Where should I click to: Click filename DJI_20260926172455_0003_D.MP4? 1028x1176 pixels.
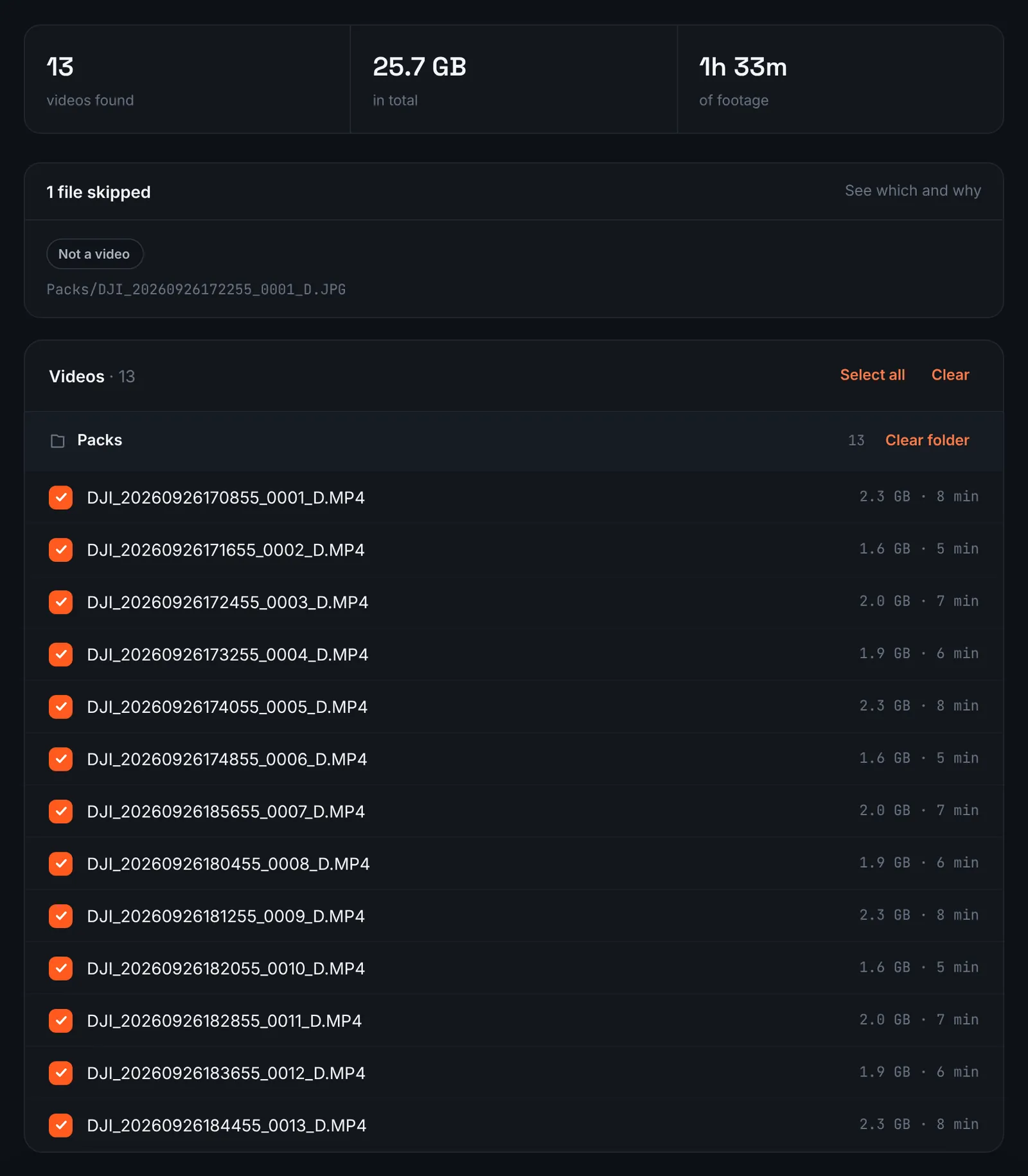(x=227, y=602)
